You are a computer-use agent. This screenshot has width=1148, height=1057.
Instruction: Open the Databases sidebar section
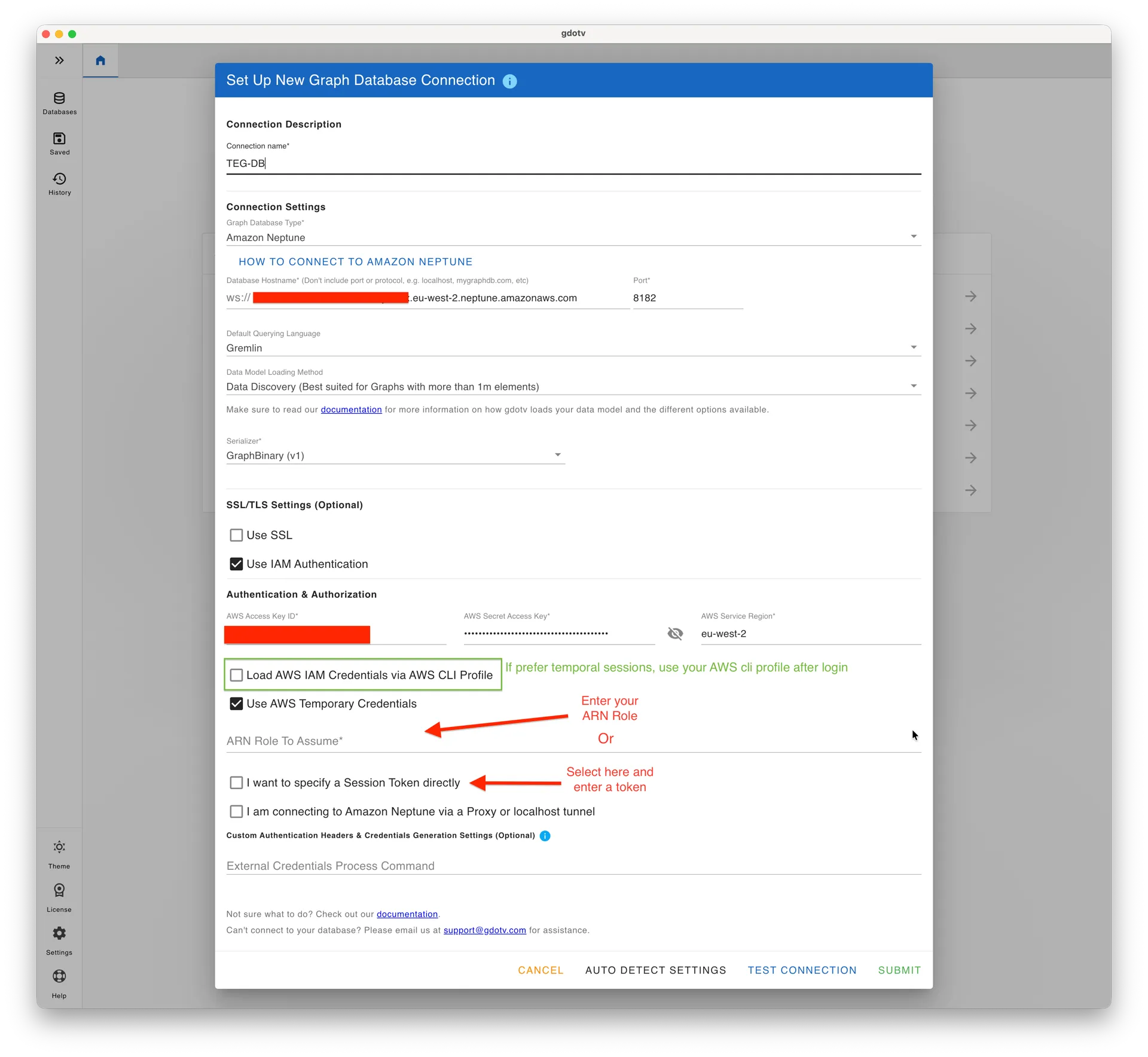[59, 103]
